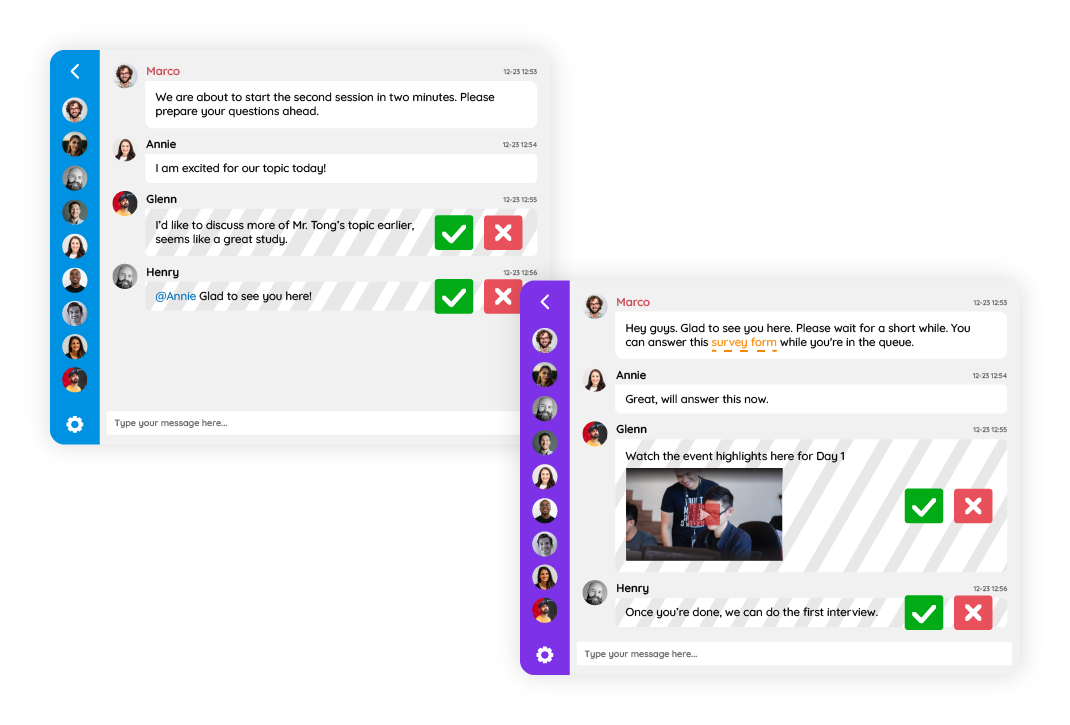Focus message input in blue chat window
The height and width of the screenshot is (725, 1070).
(x=314, y=423)
